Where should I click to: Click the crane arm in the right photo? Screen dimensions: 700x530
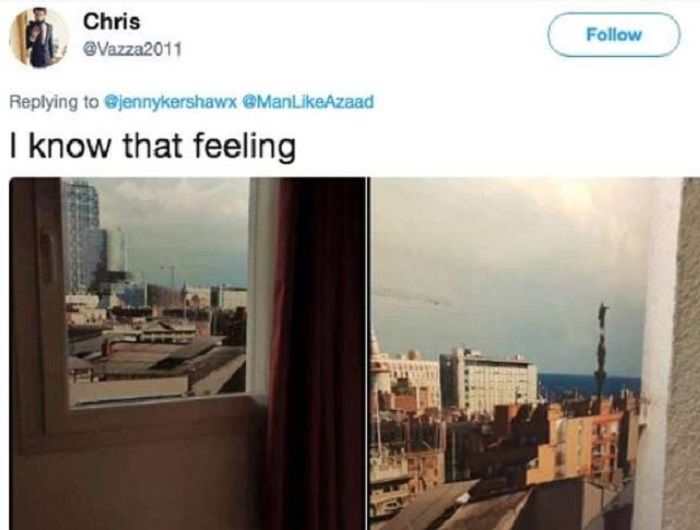tap(411, 297)
